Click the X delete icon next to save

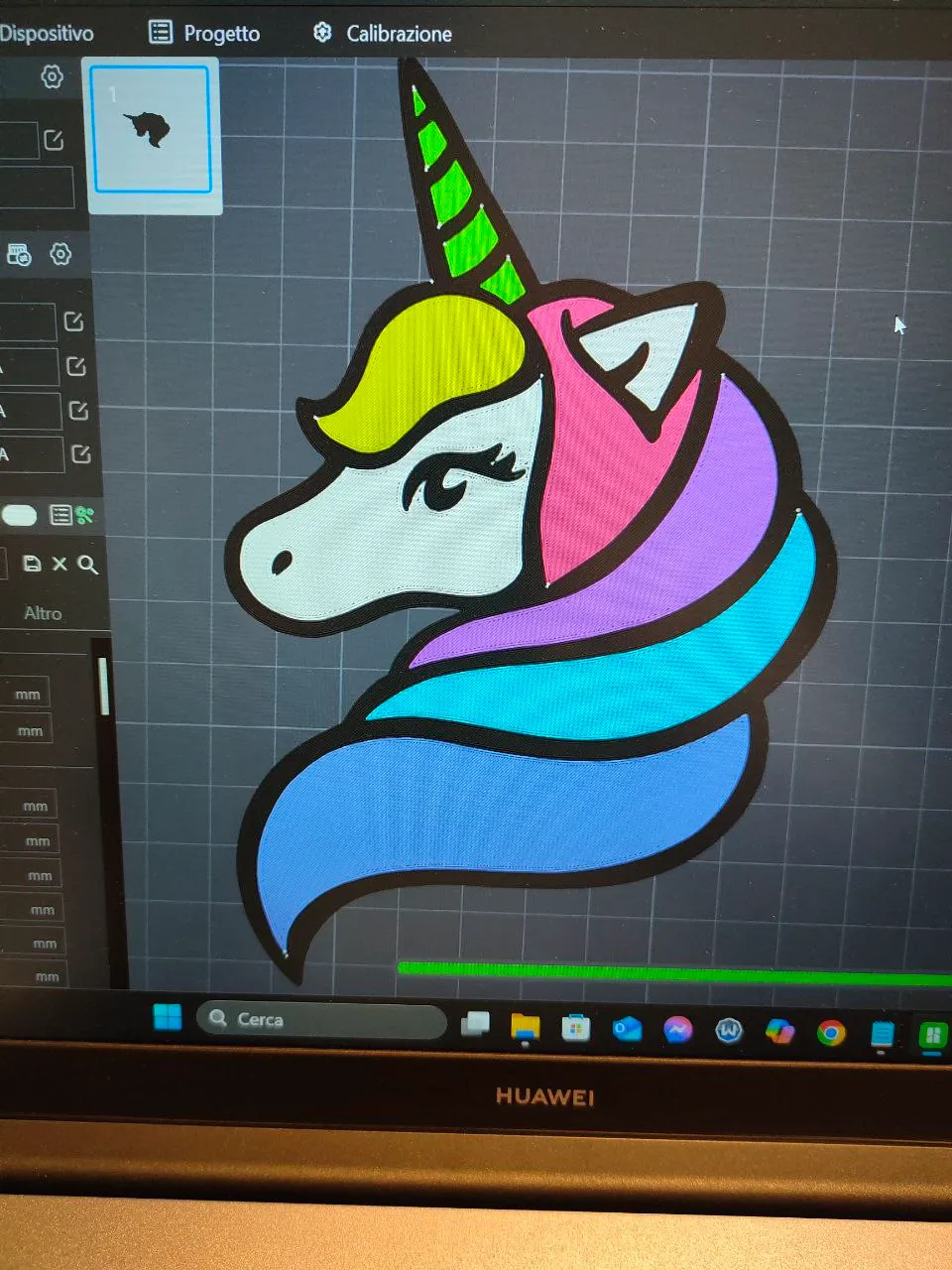59,564
